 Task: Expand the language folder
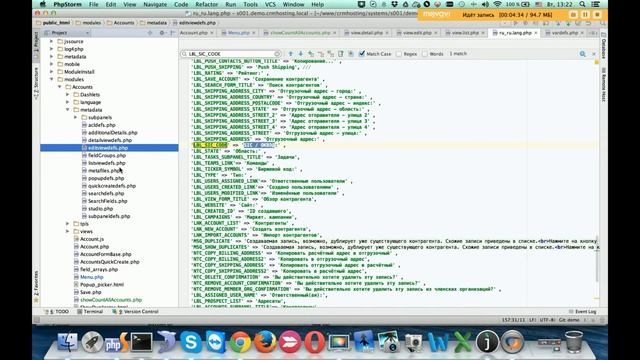point(68,102)
